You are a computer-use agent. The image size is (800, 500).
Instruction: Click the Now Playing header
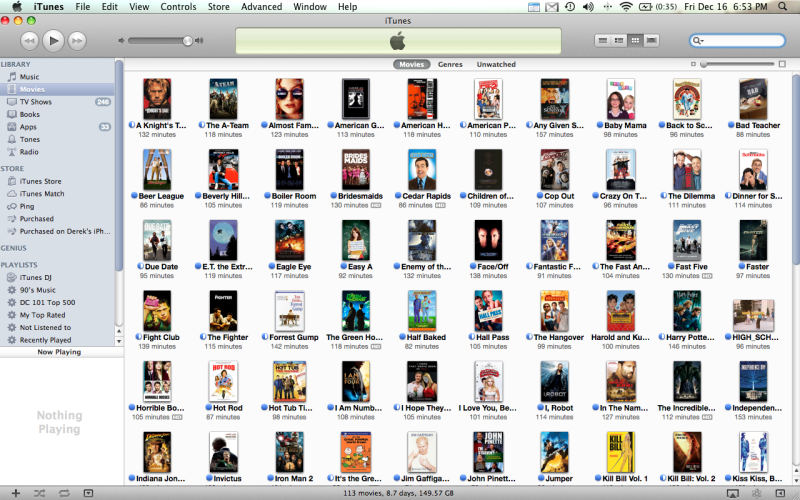click(x=59, y=352)
